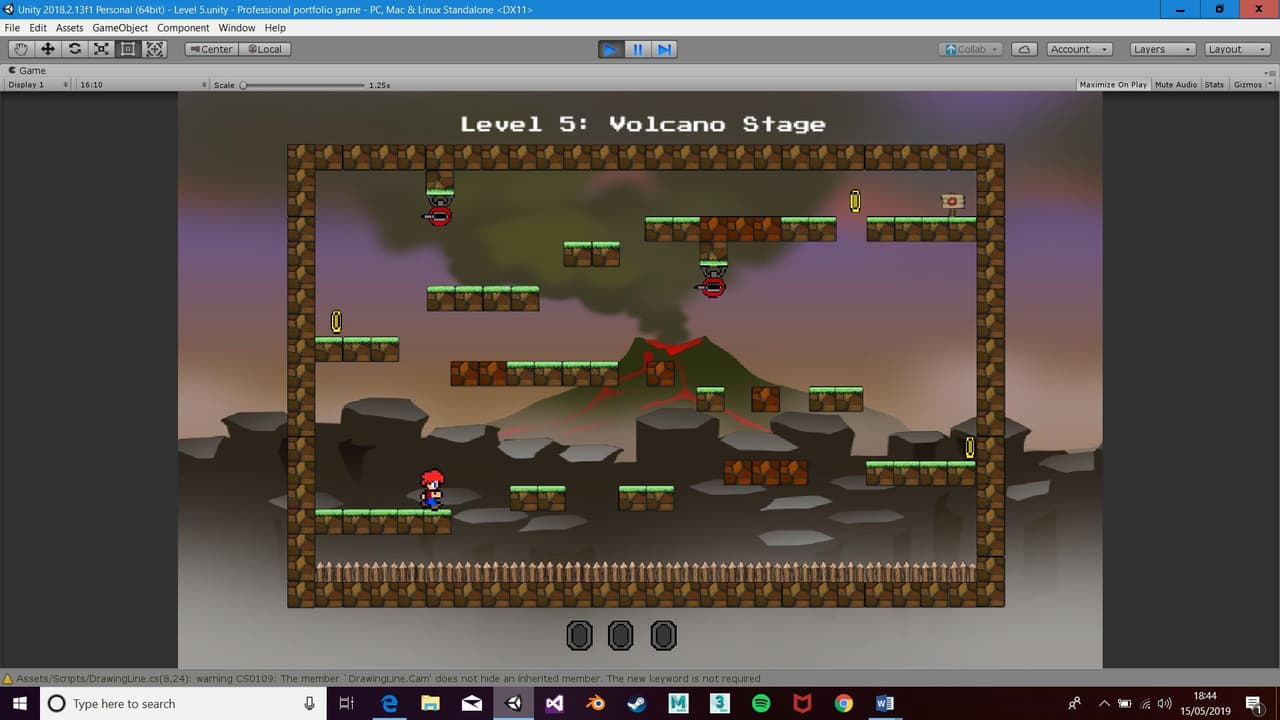Open the Layout dropdown
Image resolution: width=1280 pixels, height=720 pixels.
pyautogui.click(x=1237, y=49)
